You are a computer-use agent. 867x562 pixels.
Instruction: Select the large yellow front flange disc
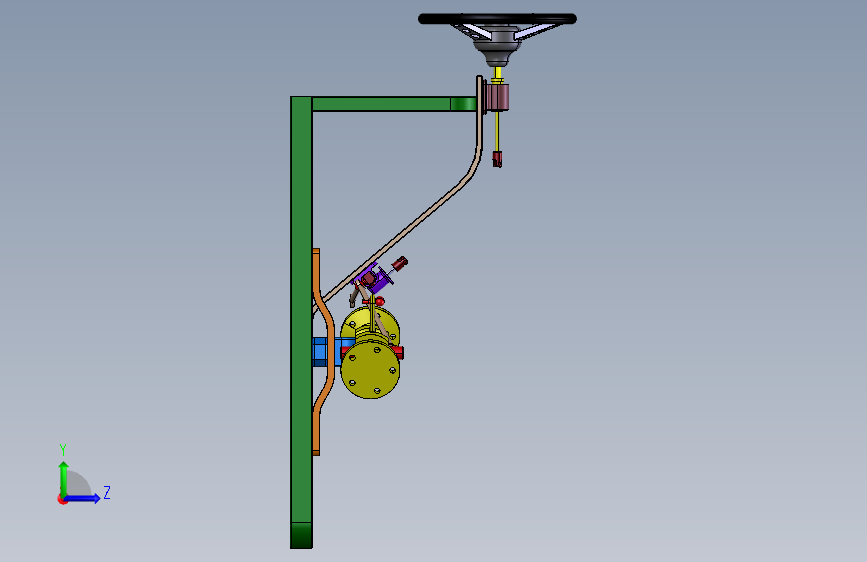370,369
